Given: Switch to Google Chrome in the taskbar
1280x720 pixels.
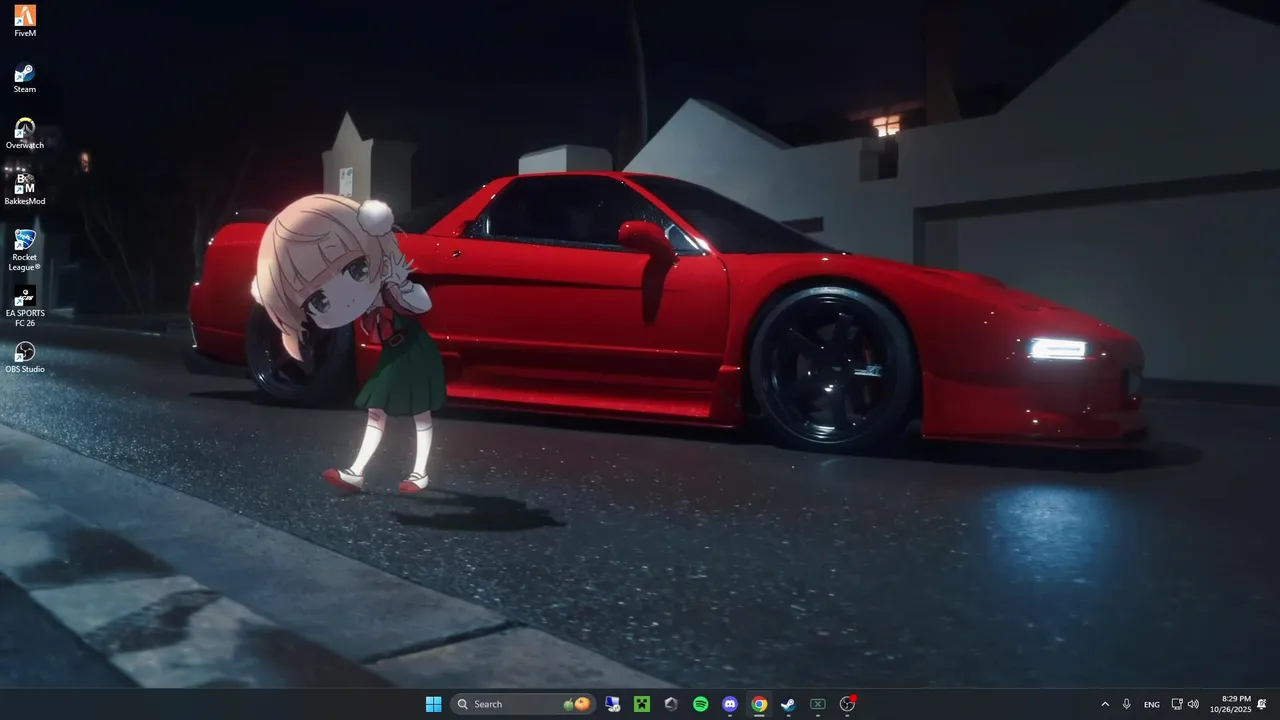Looking at the screenshot, I should point(759,704).
